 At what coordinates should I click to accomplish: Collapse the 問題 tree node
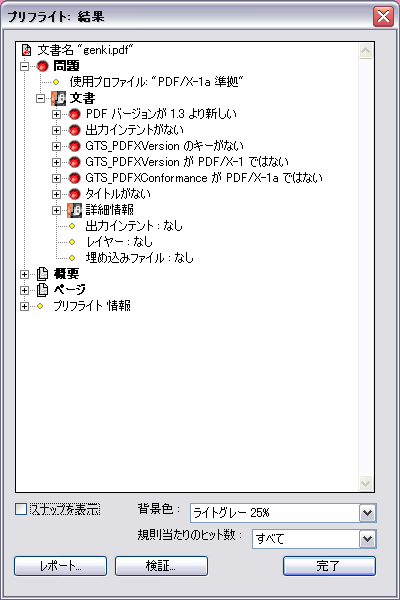click(24, 66)
